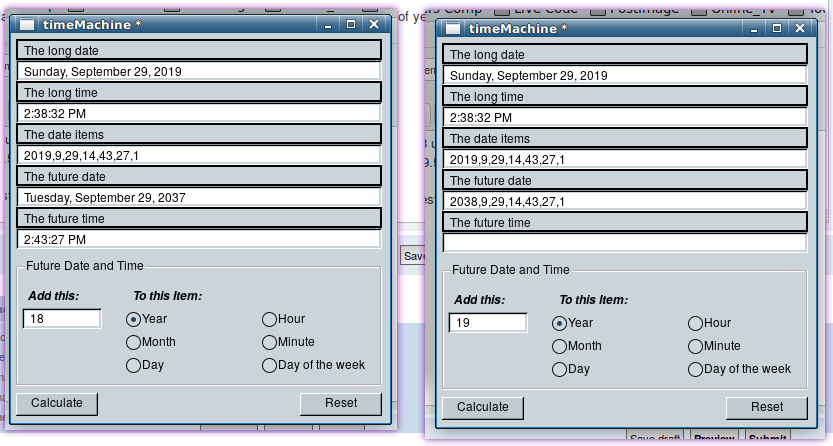This screenshot has width=833, height=446.
Task: Click Calculate in left timeMachine window
Action: (57, 404)
